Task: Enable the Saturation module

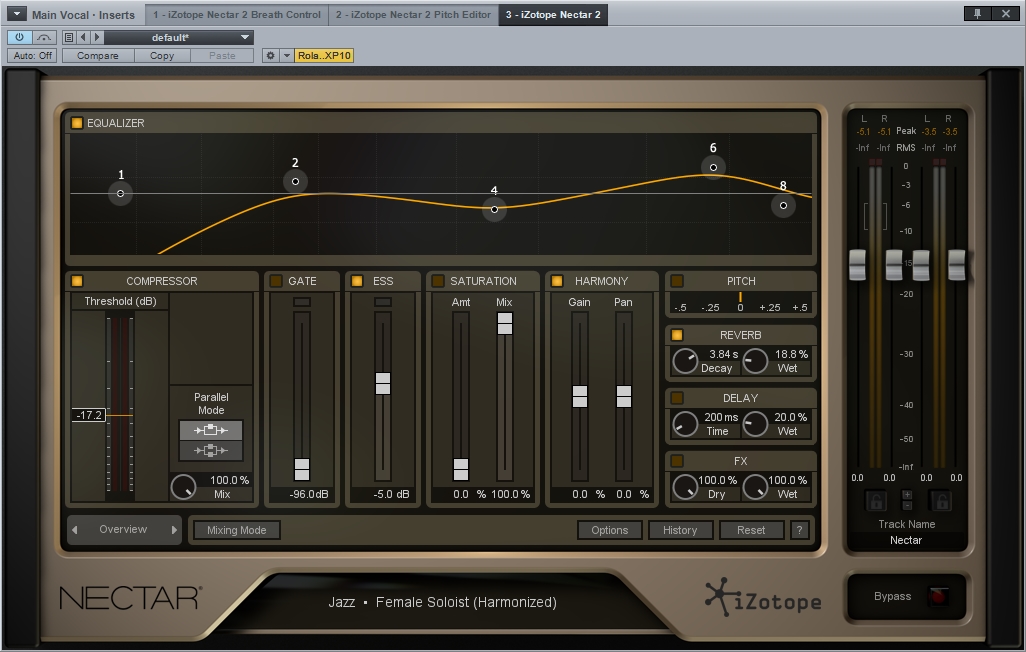Action: (437, 281)
